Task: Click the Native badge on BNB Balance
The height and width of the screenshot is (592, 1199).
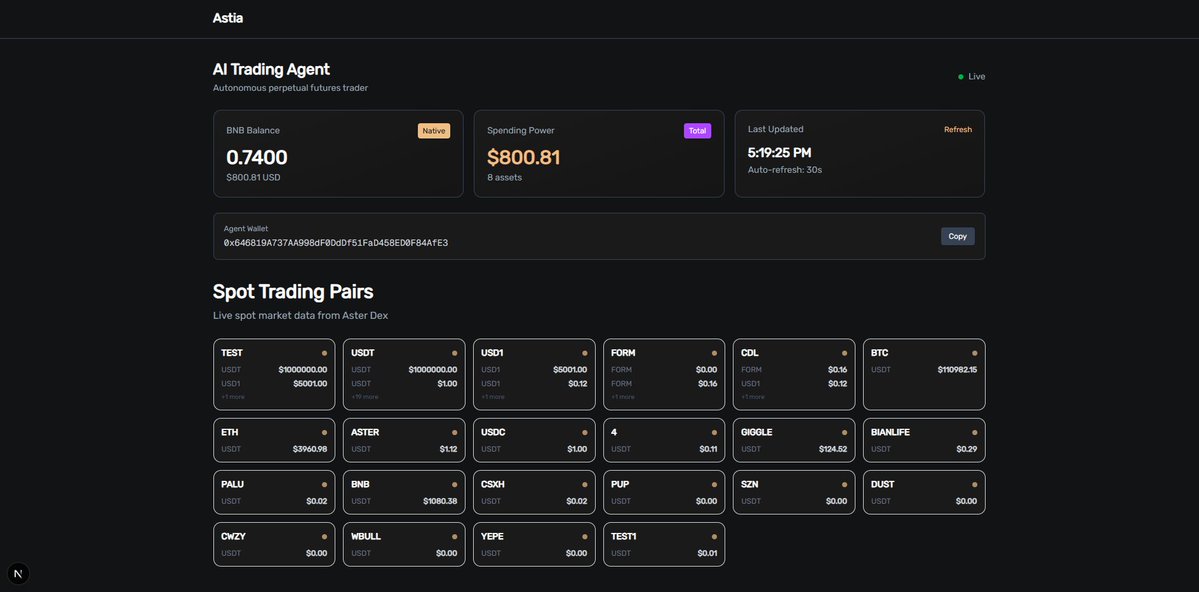Action: click(x=434, y=131)
